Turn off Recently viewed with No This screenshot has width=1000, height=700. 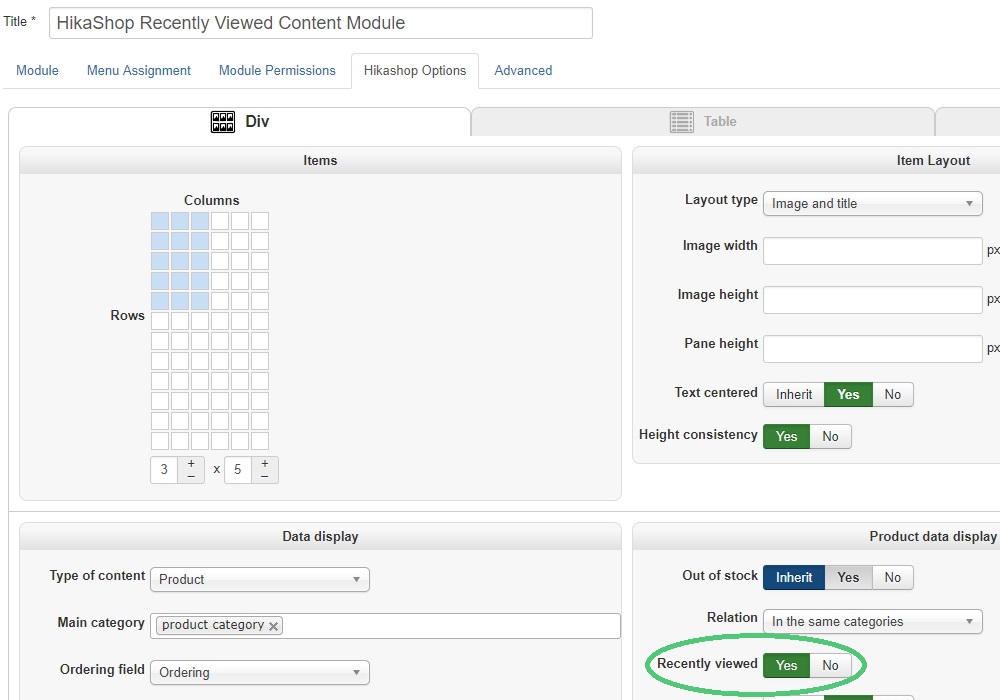click(830, 666)
